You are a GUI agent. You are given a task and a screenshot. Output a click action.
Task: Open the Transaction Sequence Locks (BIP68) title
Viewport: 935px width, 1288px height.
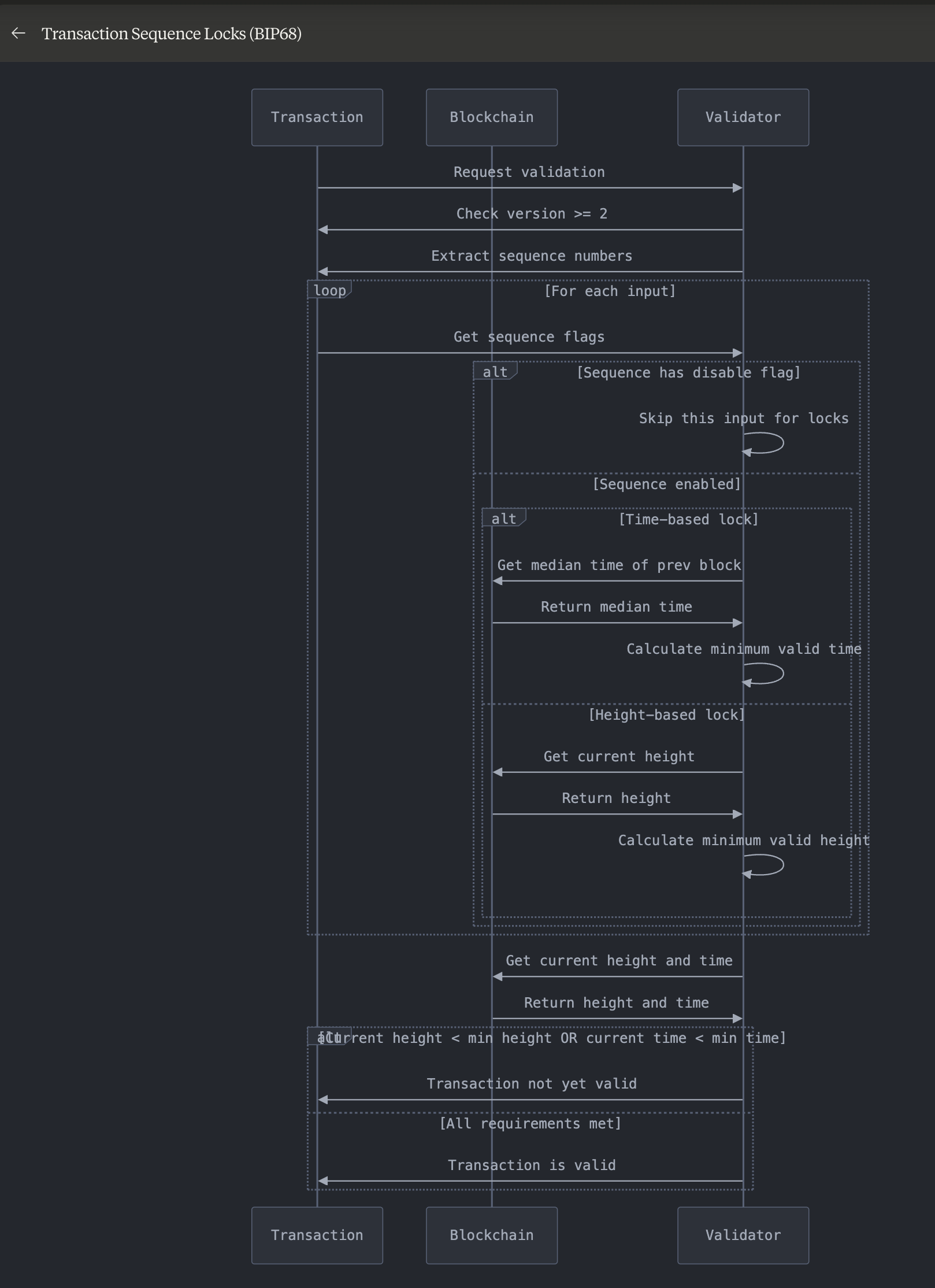coord(171,34)
